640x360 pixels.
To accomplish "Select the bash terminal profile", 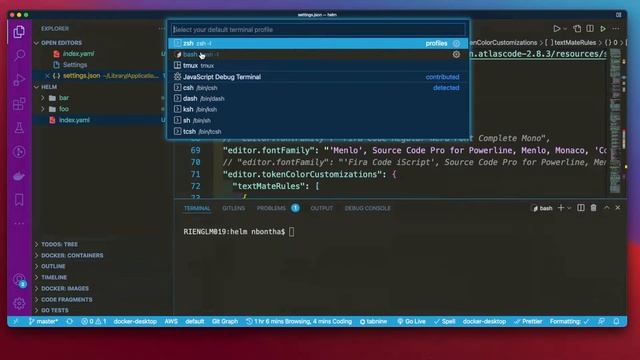I will pyautogui.click(x=318, y=54).
